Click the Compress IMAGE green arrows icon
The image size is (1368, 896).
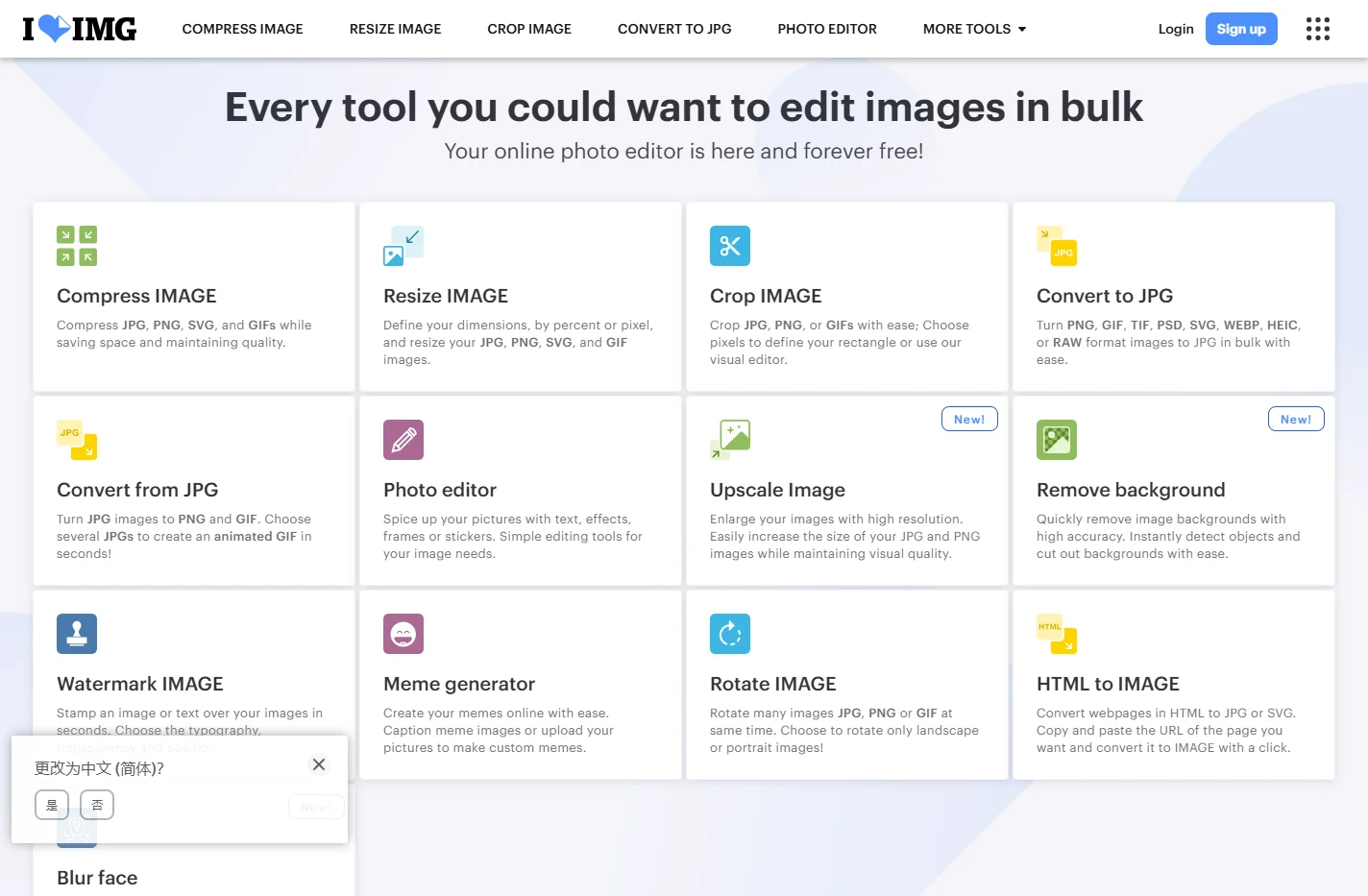(77, 246)
